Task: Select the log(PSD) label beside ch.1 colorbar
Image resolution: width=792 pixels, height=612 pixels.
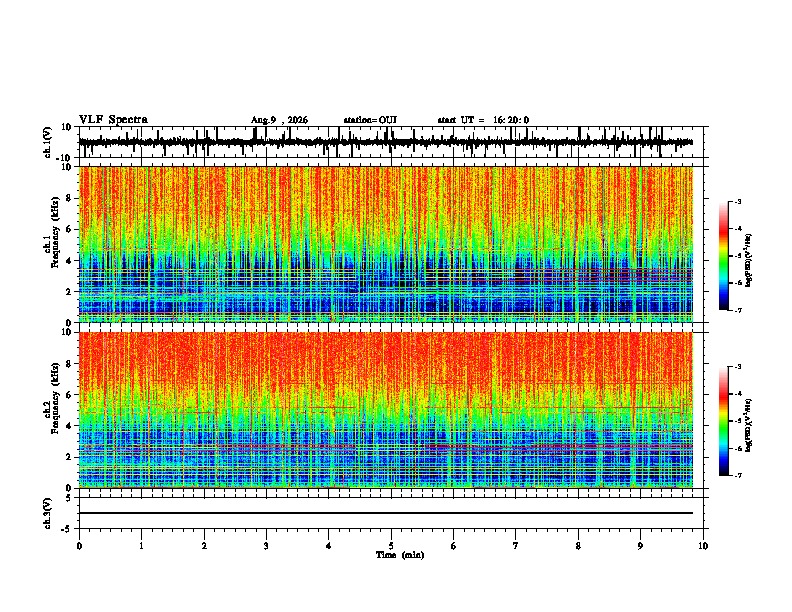Action: click(x=749, y=261)
